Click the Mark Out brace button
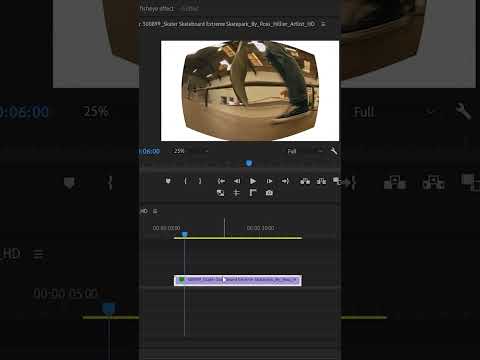This screenshot has width=480, height=360. click(x=200, y=181)
